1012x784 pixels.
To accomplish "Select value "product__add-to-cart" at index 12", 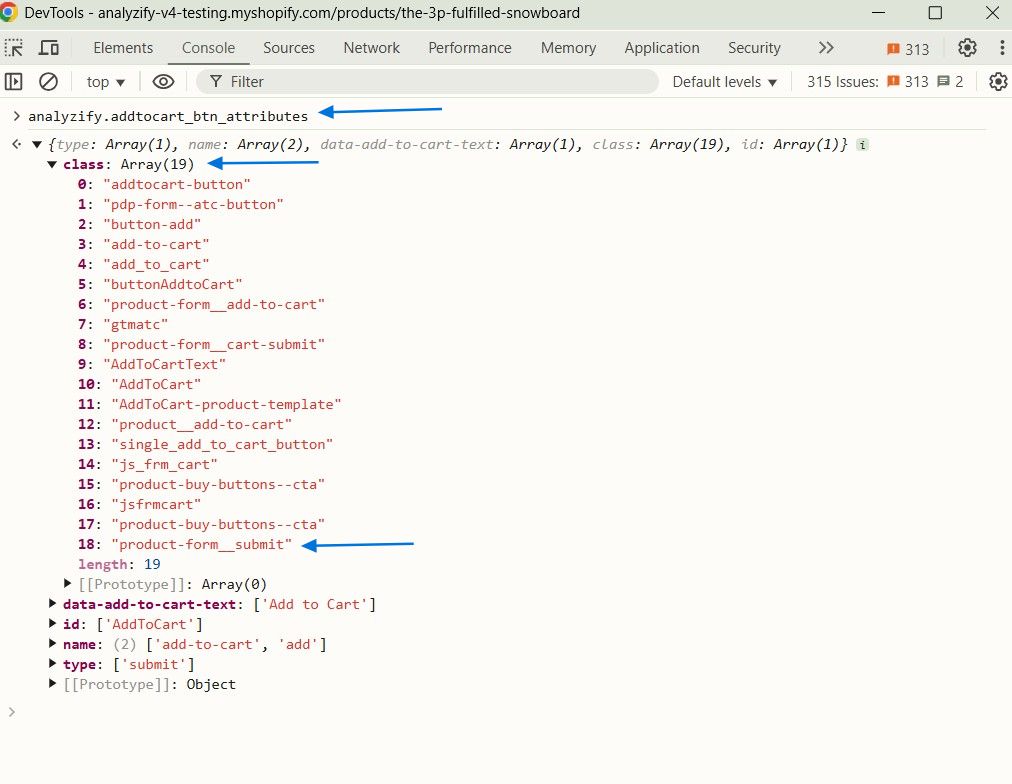I will 201,425.
